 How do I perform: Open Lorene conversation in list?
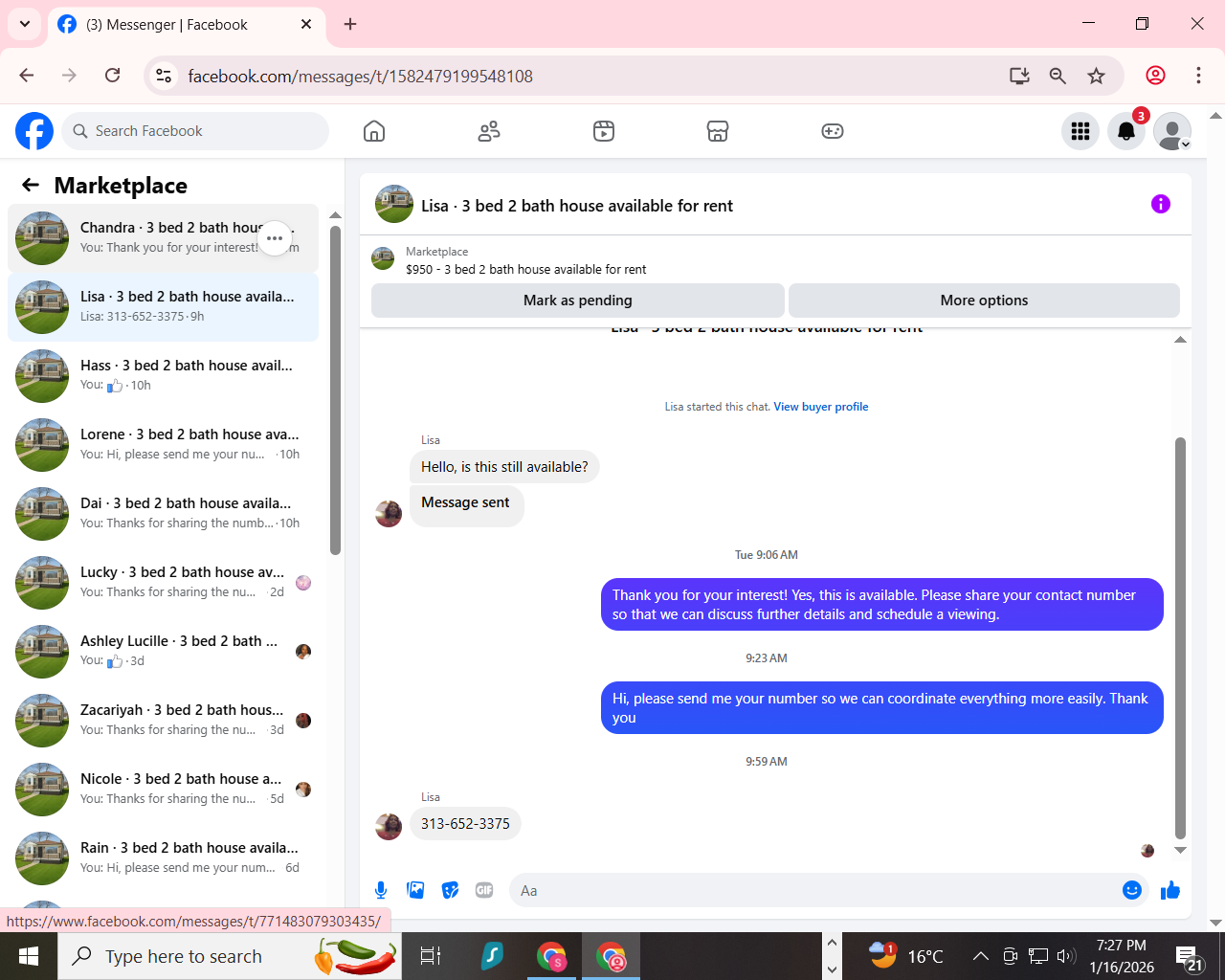pos(163,445)
